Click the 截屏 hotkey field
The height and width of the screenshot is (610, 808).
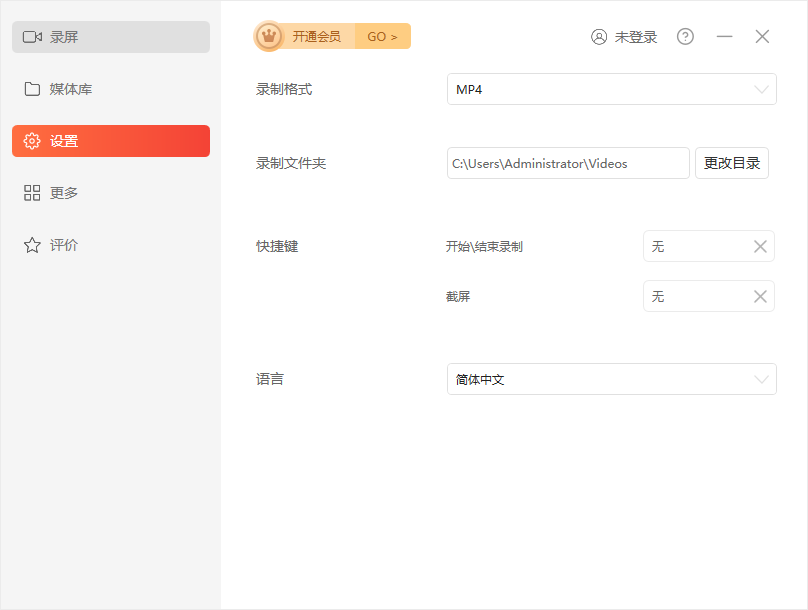click(x=709, y=296)
